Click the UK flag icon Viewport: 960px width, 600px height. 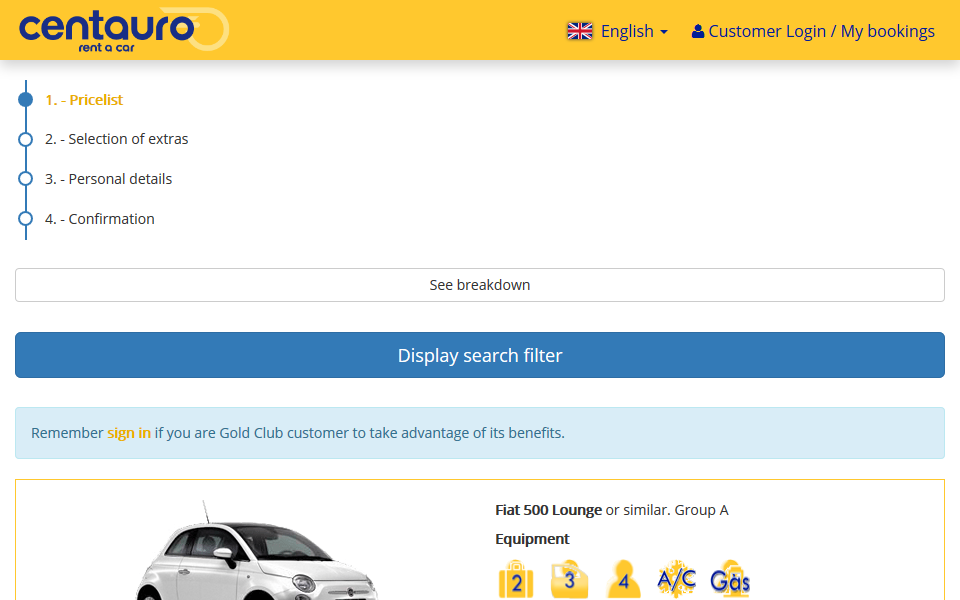click(580, 31)
